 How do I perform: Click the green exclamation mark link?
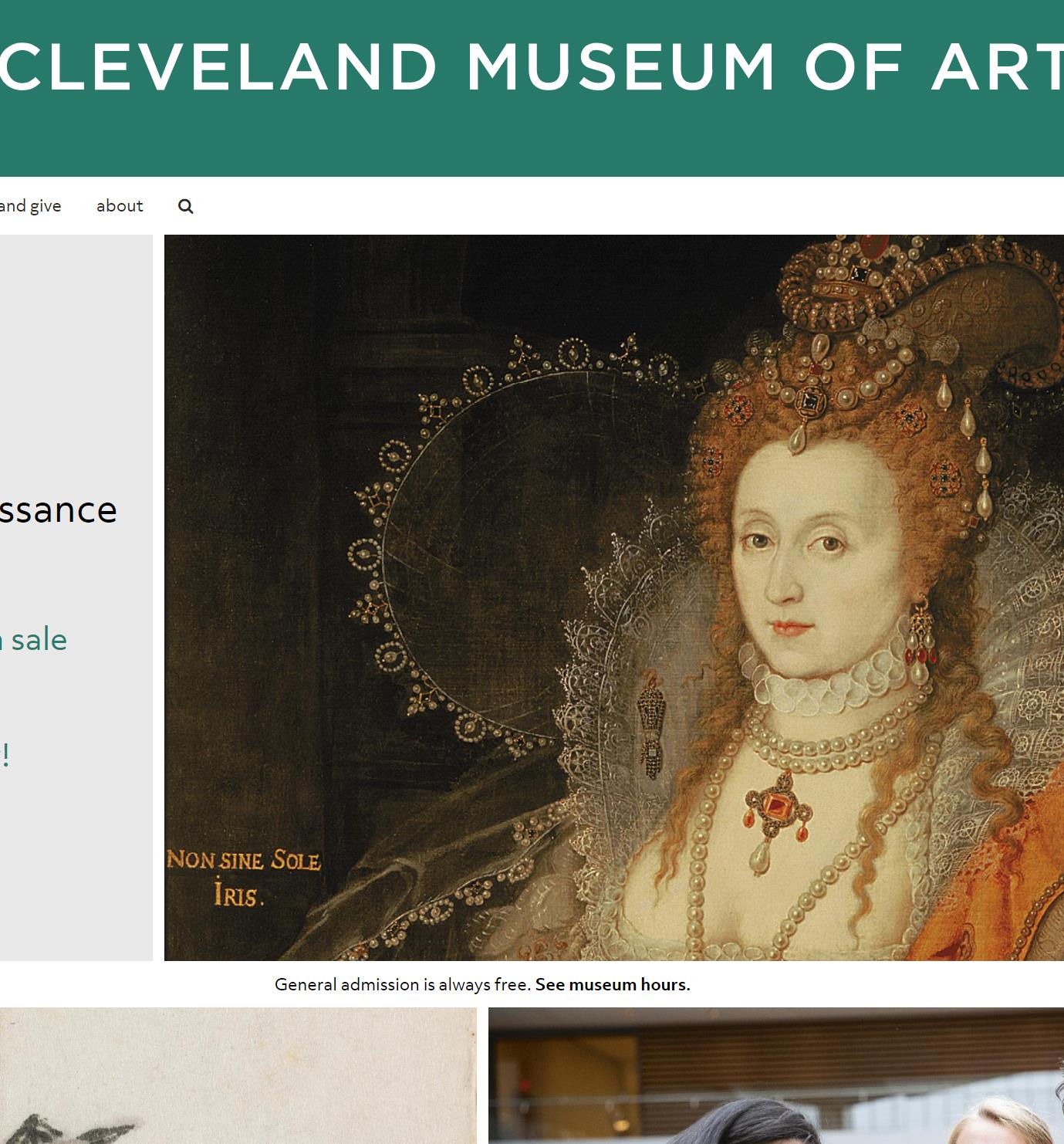5,755
